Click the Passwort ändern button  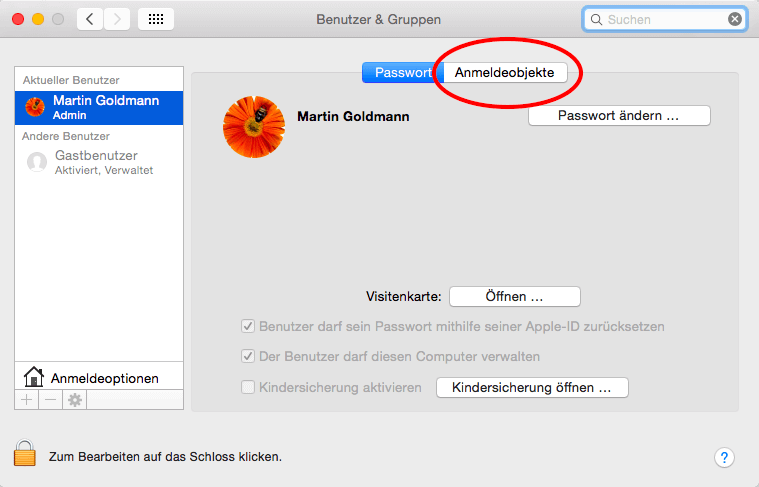[x=619, y=116]
